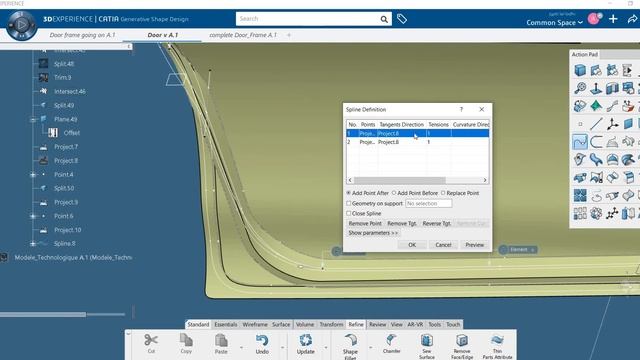Expand Show parameters section
The width and height of the screenshot is (640, 360).
click(x=373, y=233)
